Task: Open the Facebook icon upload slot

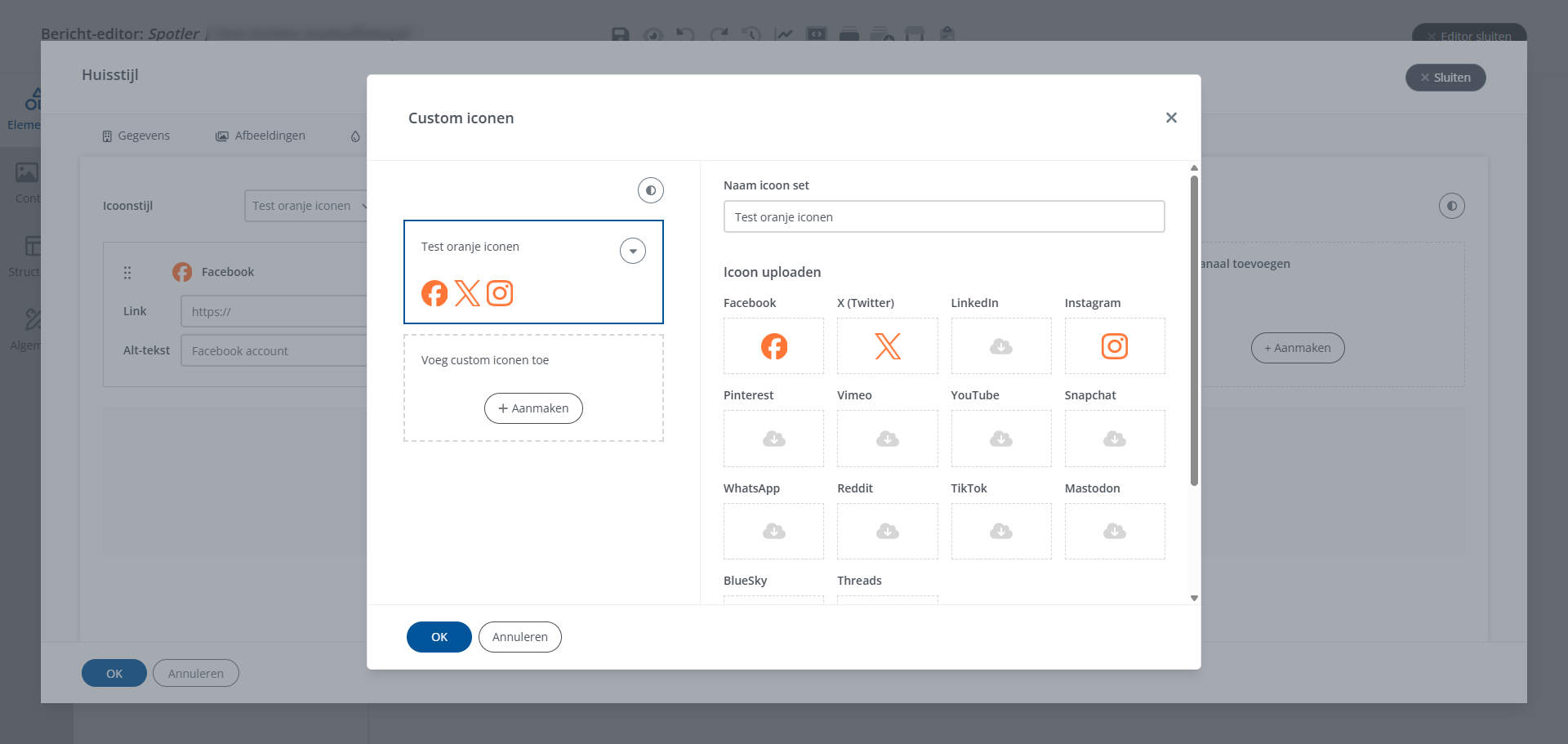Action: pyautogui.click(x=774, y=346)
